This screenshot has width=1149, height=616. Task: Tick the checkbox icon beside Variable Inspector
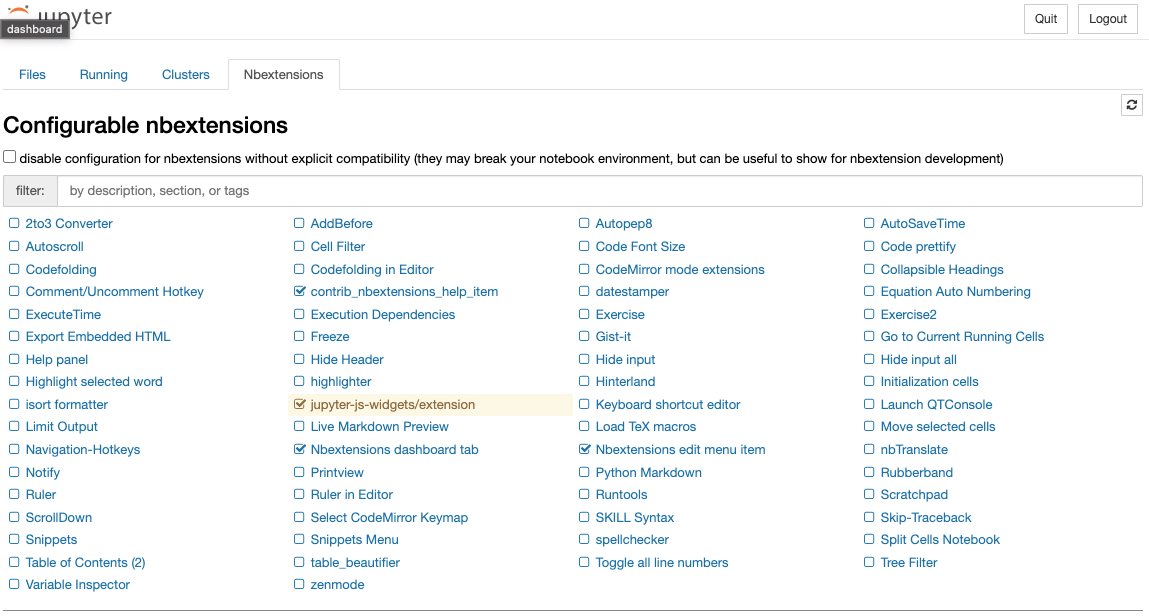point(14,585)
